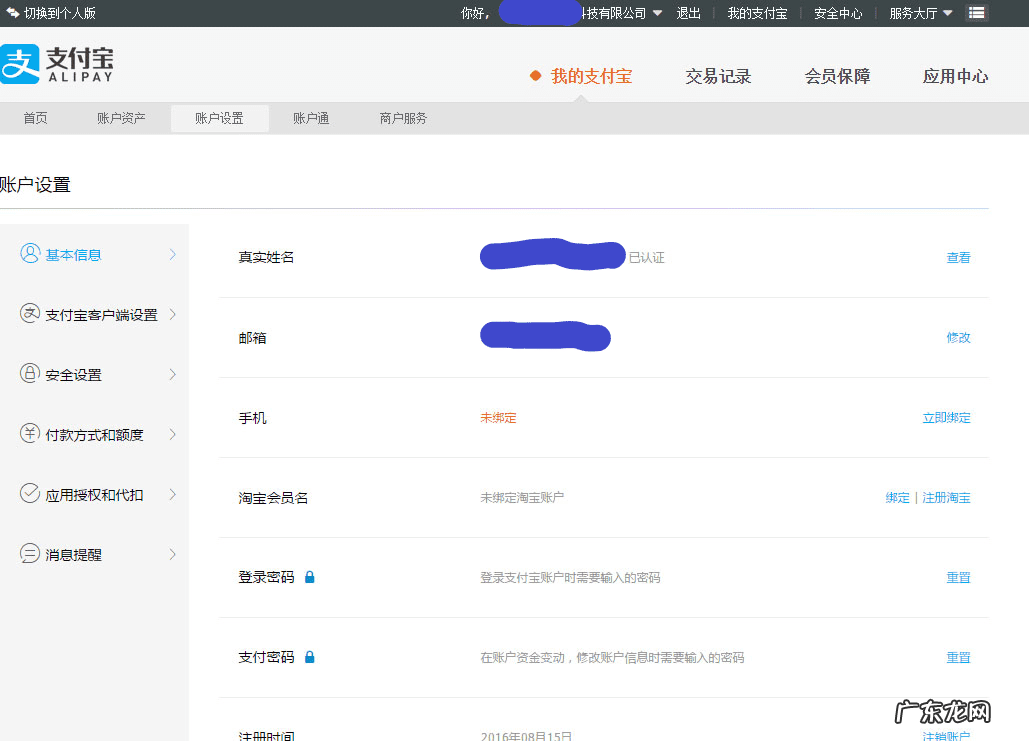Click the 注册淘宝 link
1029x741 pixels.
pyautogui.click(x=944, y=497)
